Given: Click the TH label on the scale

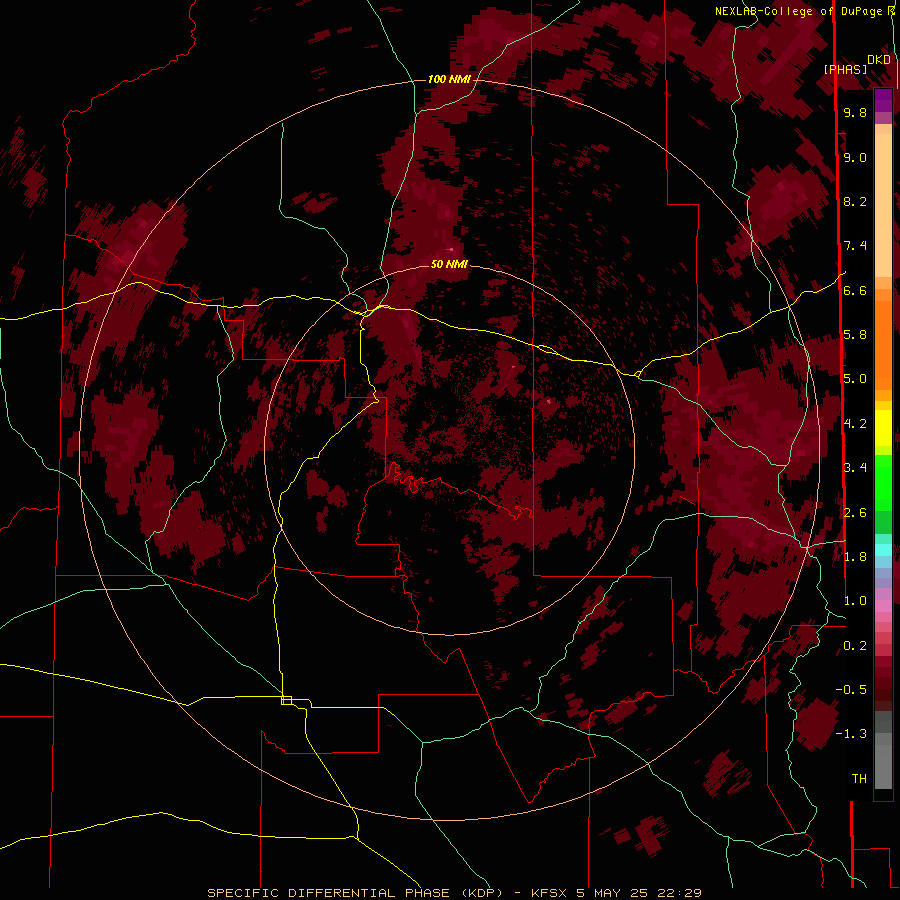Looking at the screenshot, I should [859, 779].
